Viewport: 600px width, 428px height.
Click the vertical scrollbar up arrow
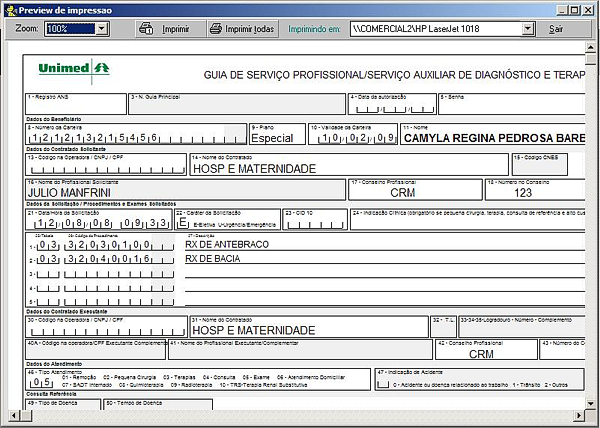(591, 47)
